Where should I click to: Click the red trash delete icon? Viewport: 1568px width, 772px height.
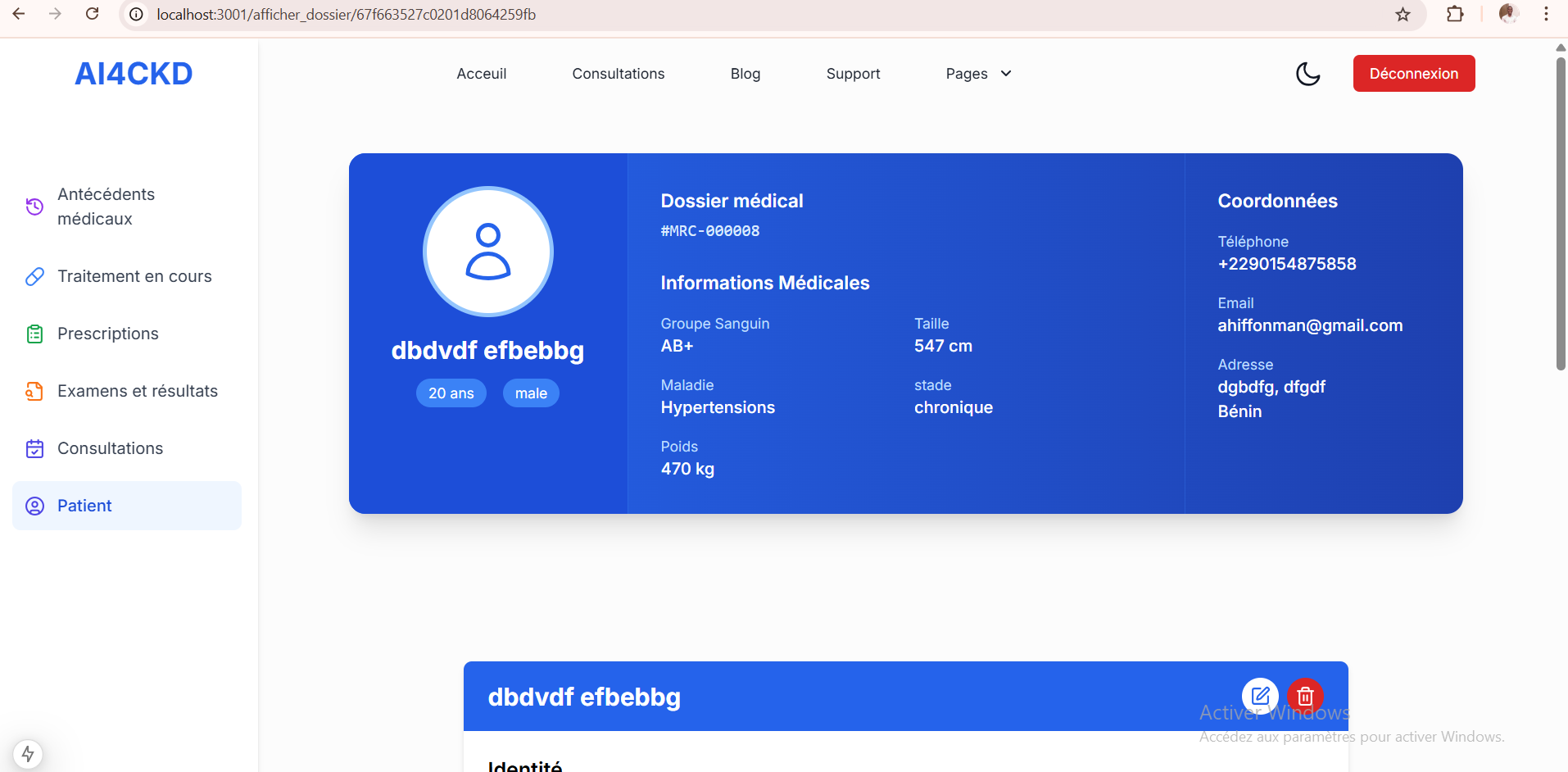point(1305,696)
